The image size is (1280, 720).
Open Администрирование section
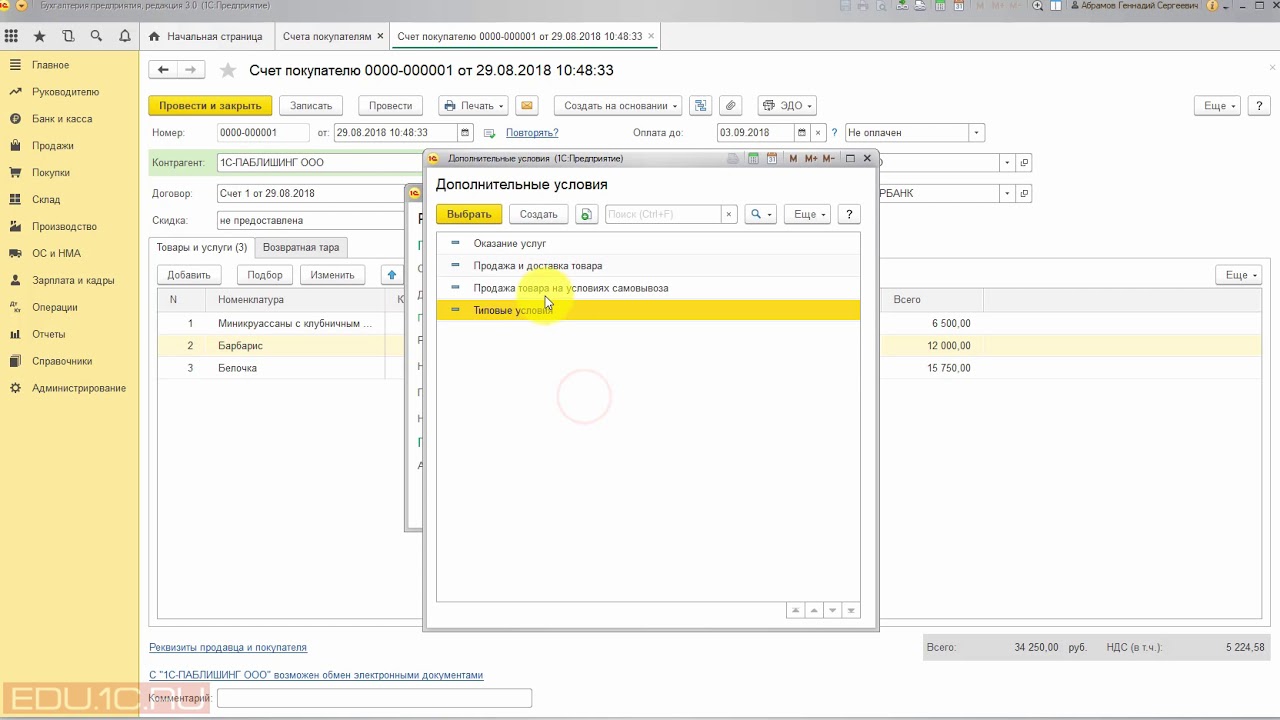coord(79,388)
